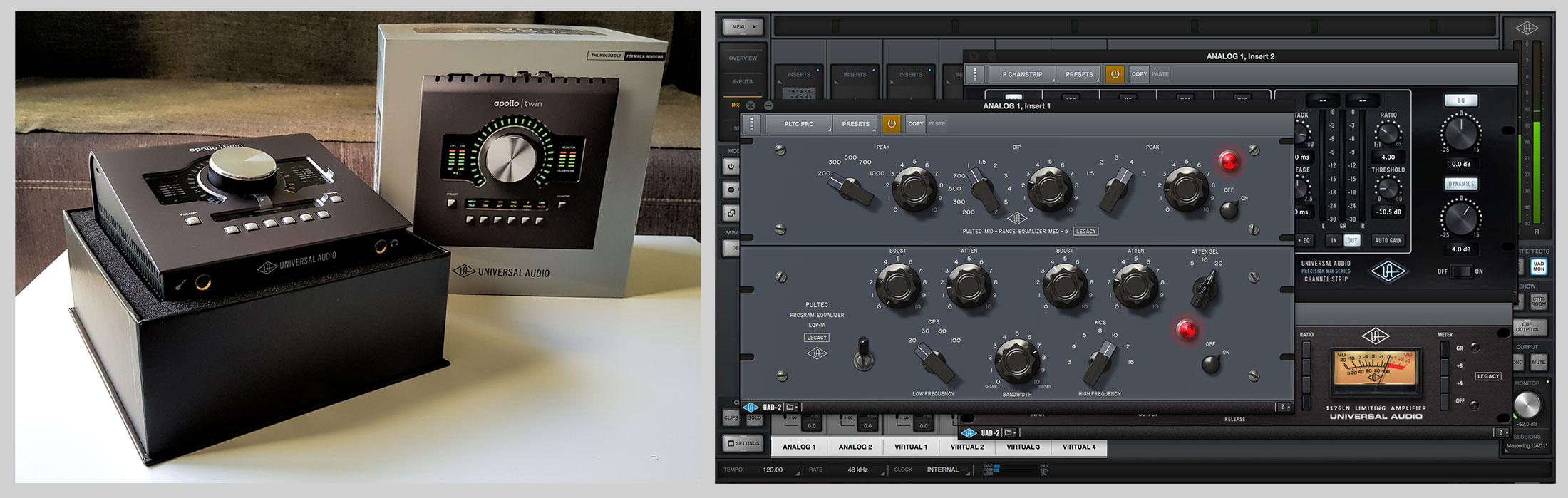Screen dimensions: 1568x498
Task: Toggle the DYNAMICS enable button
Action: click(x=1460, y=184)
